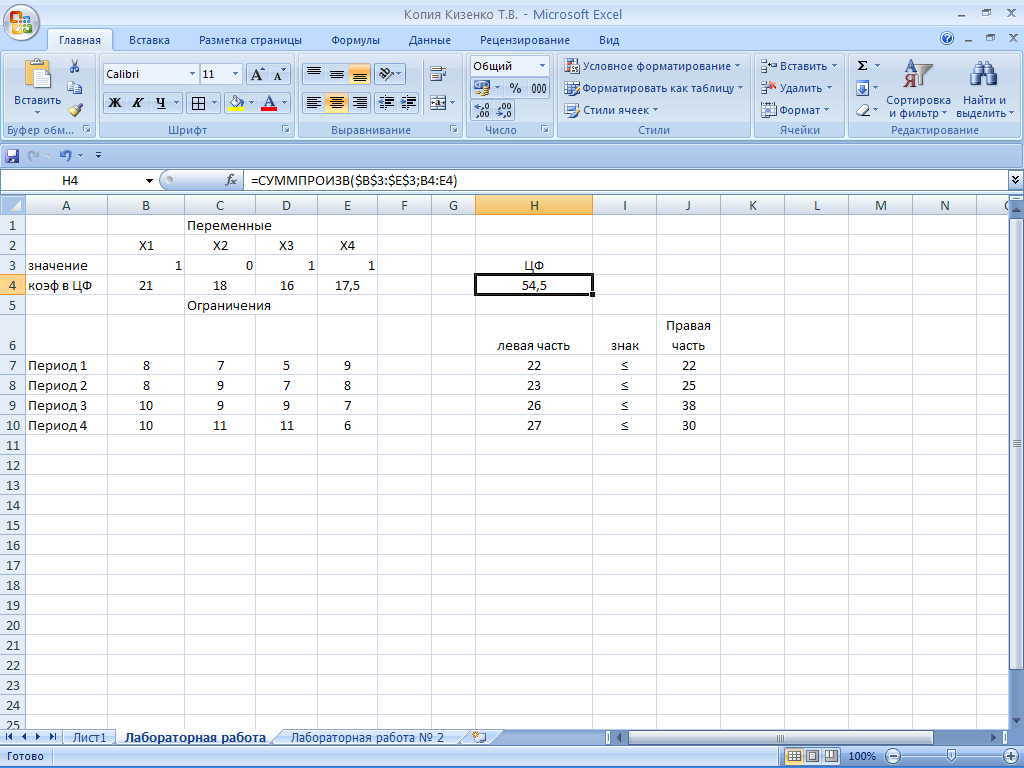Toggle center horizontal alignment
The image size is (1024, 768).
click(336, 103)
